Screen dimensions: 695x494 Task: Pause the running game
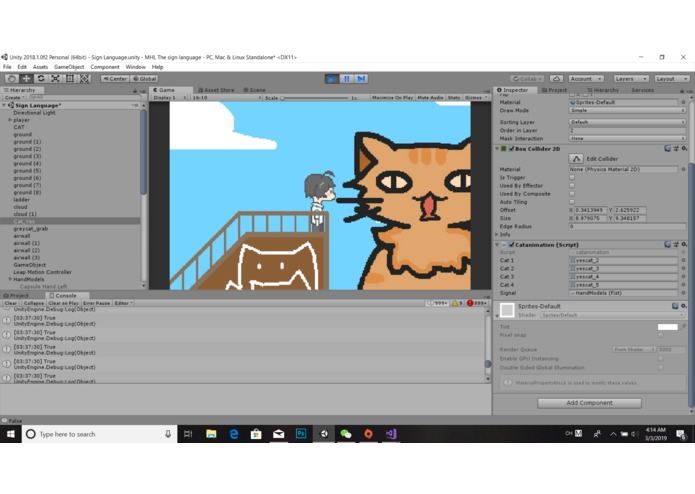[x=347, y=79]
